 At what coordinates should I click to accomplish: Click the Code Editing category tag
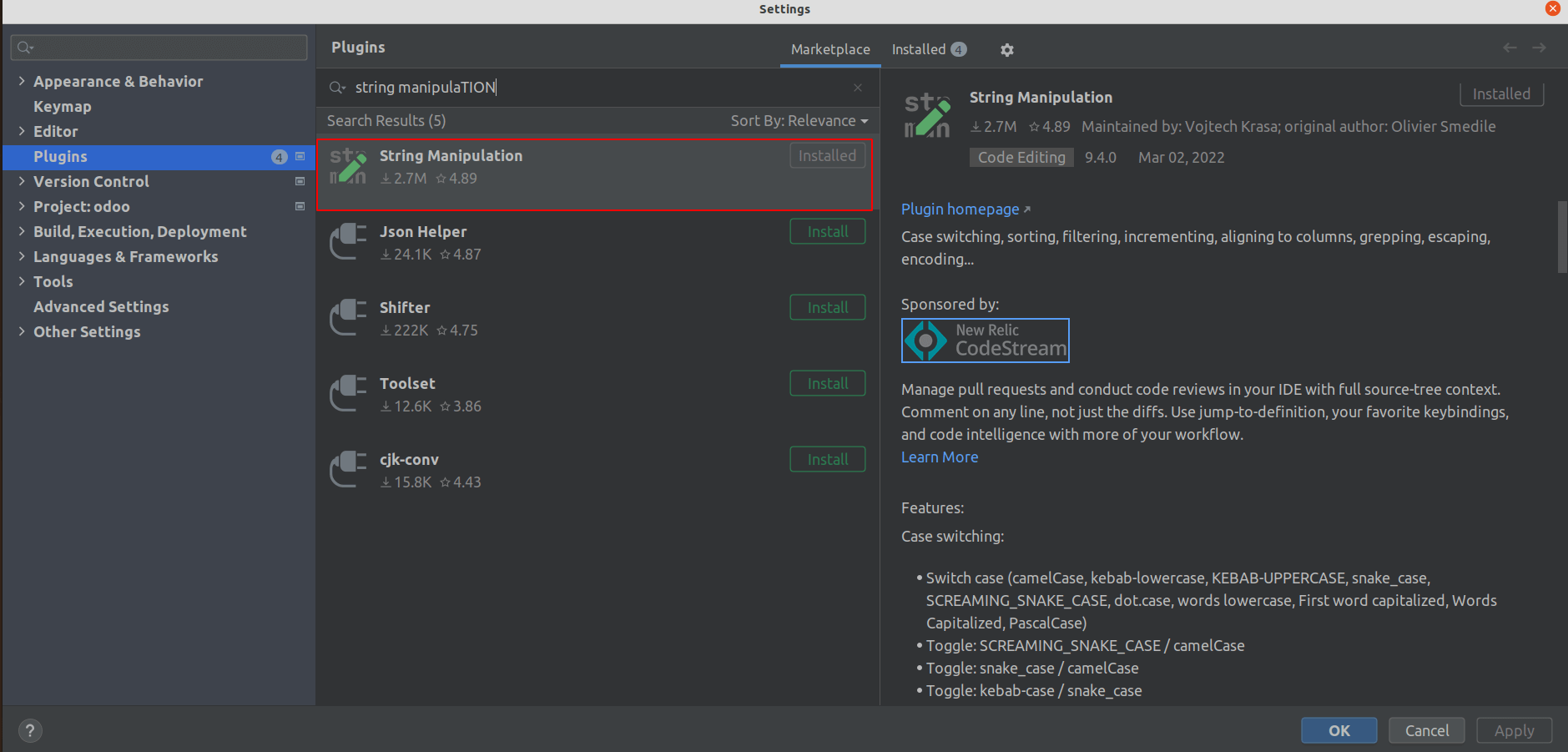pyautogui.click(x=1021, y=157)
